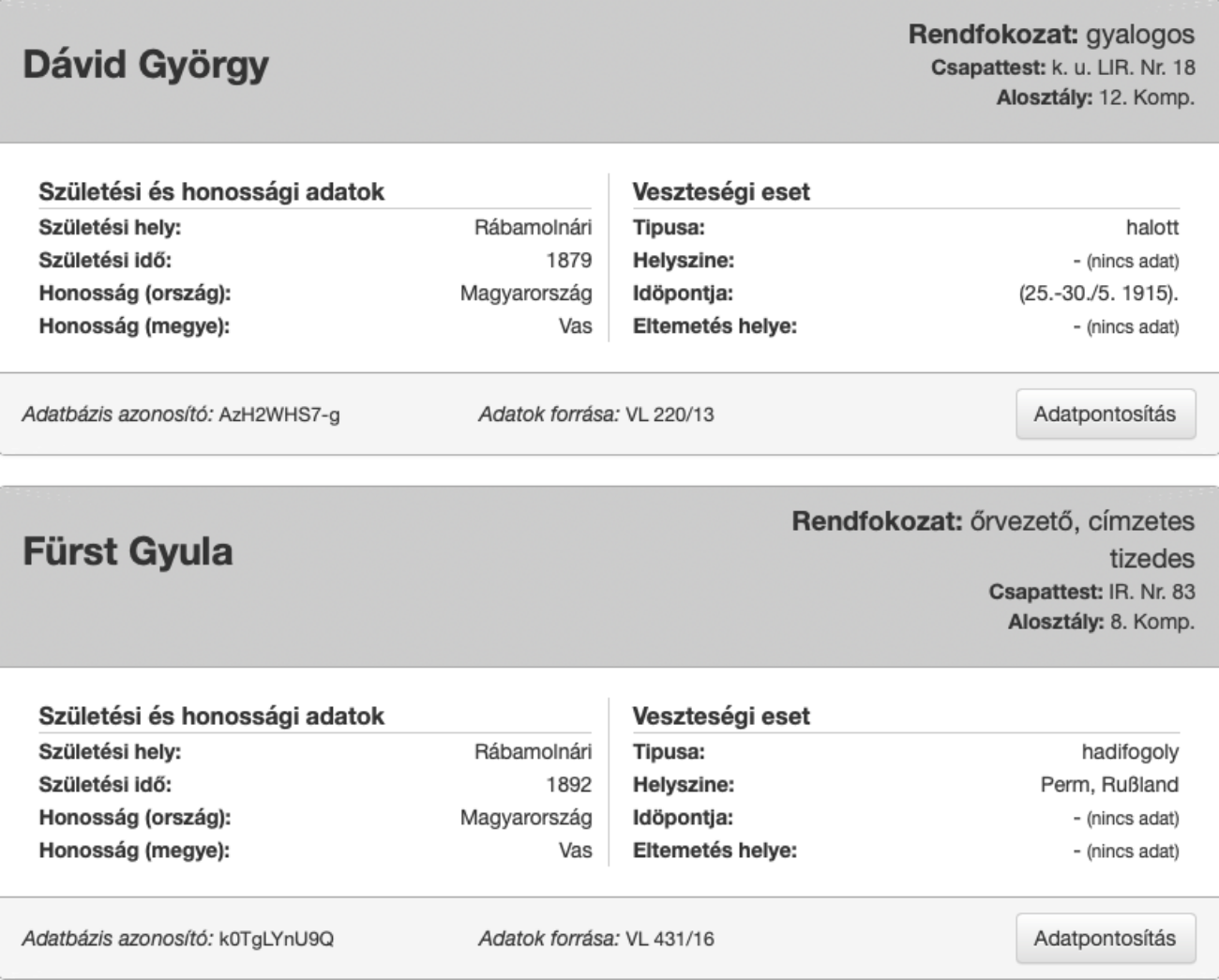Click location Perm, Rußland
The image size is (1219, 980).
(1109, 785)
